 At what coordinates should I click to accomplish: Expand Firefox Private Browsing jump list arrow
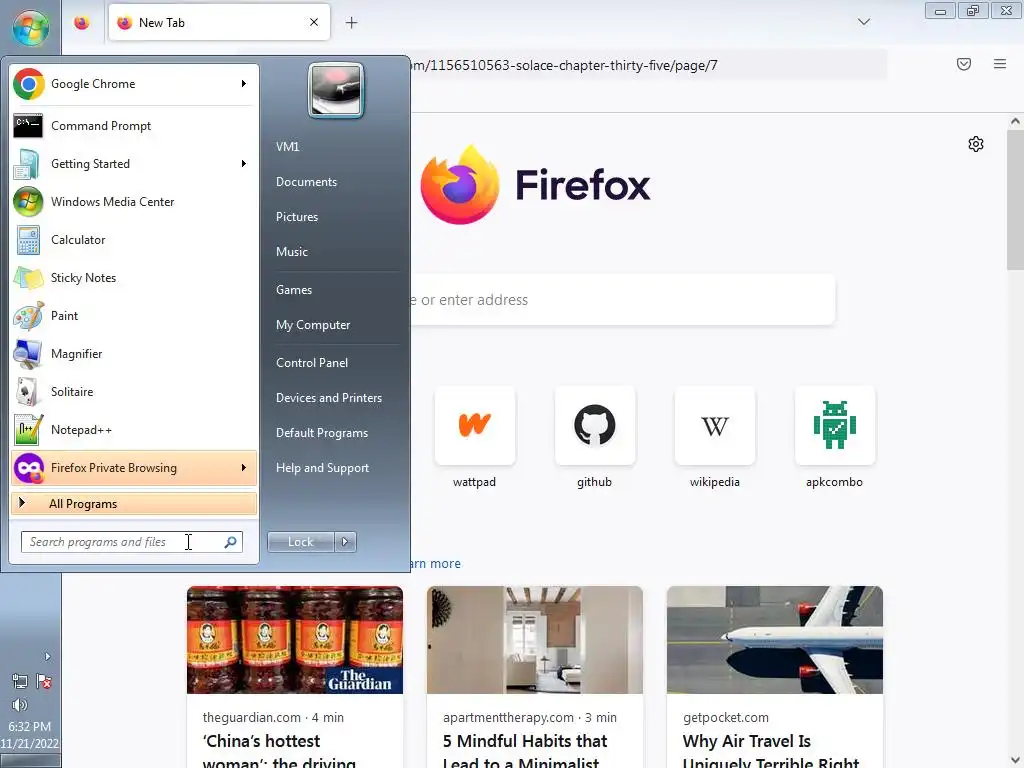coord(244,468)
